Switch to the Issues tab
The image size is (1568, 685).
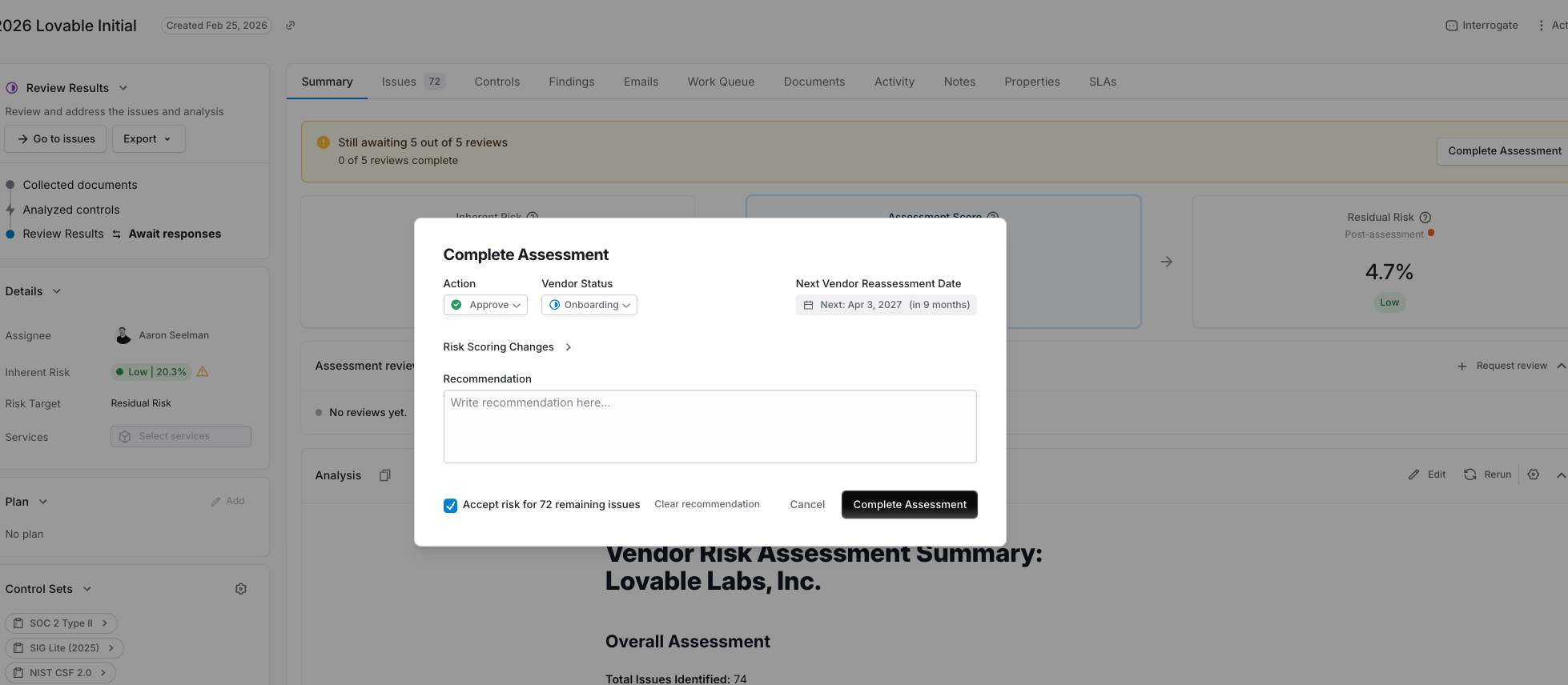click(x=413, y=82)
